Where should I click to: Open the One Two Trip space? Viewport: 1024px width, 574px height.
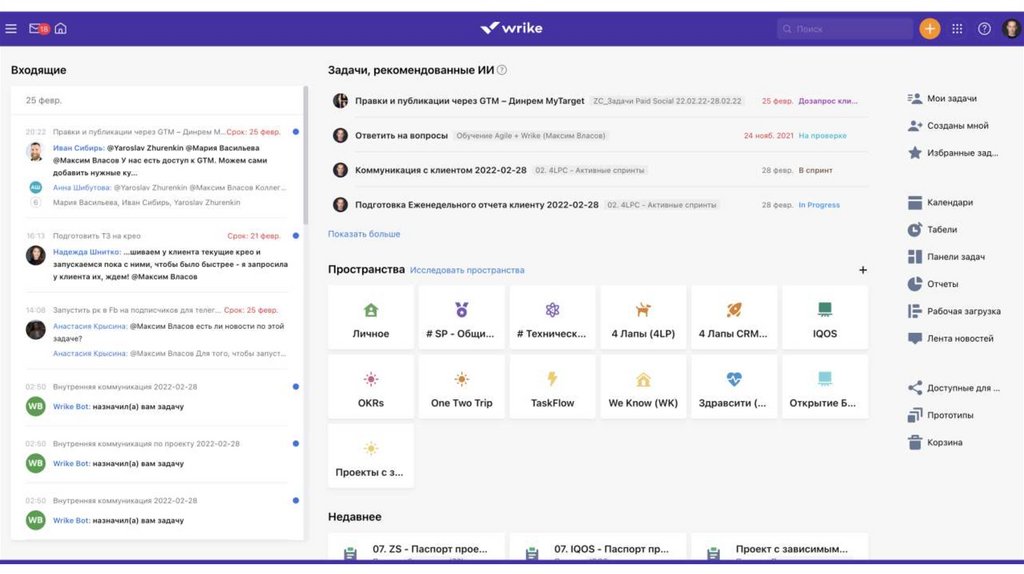461,387
